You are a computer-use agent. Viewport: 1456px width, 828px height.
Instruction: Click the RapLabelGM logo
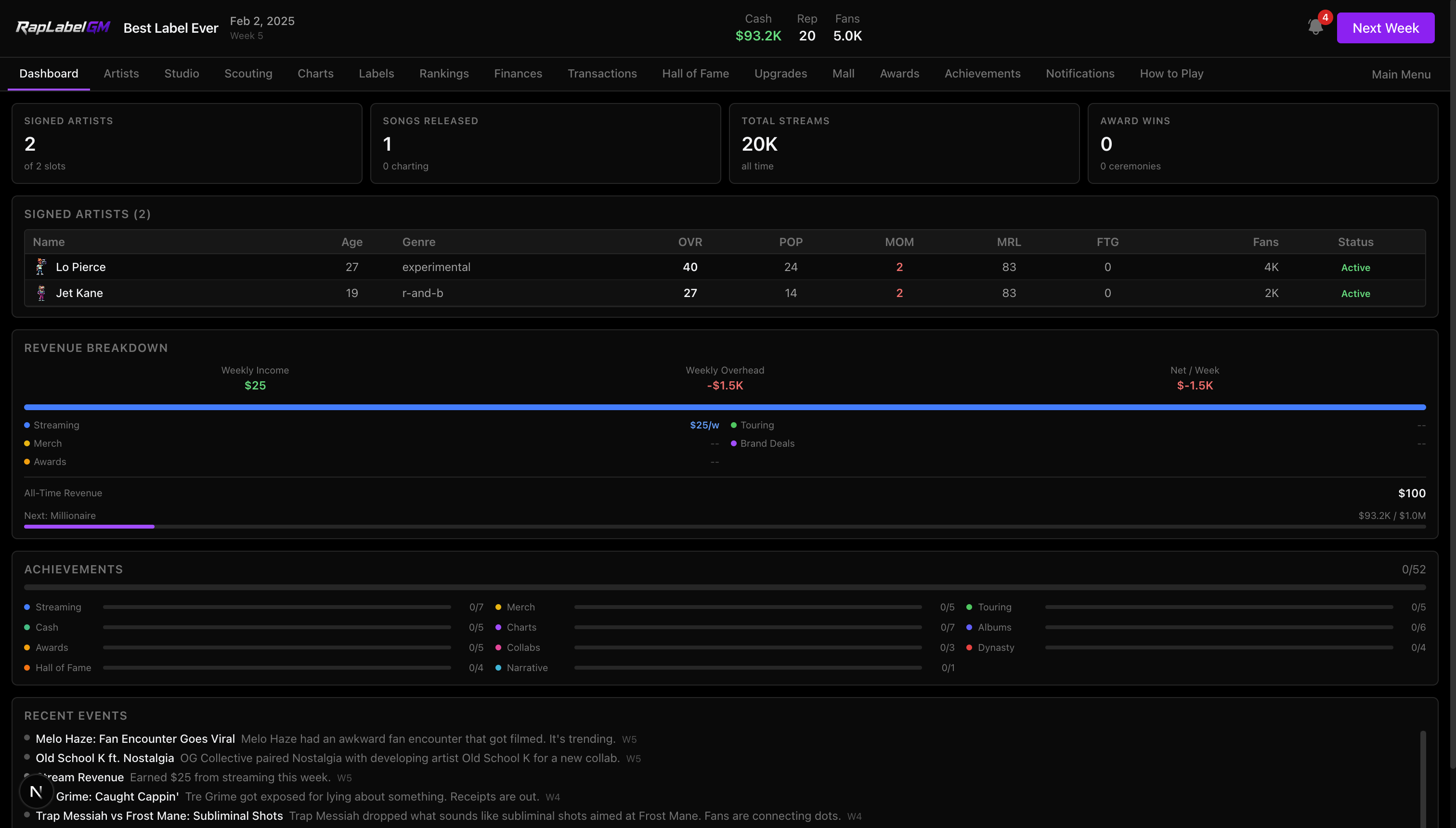pos(63,27)
